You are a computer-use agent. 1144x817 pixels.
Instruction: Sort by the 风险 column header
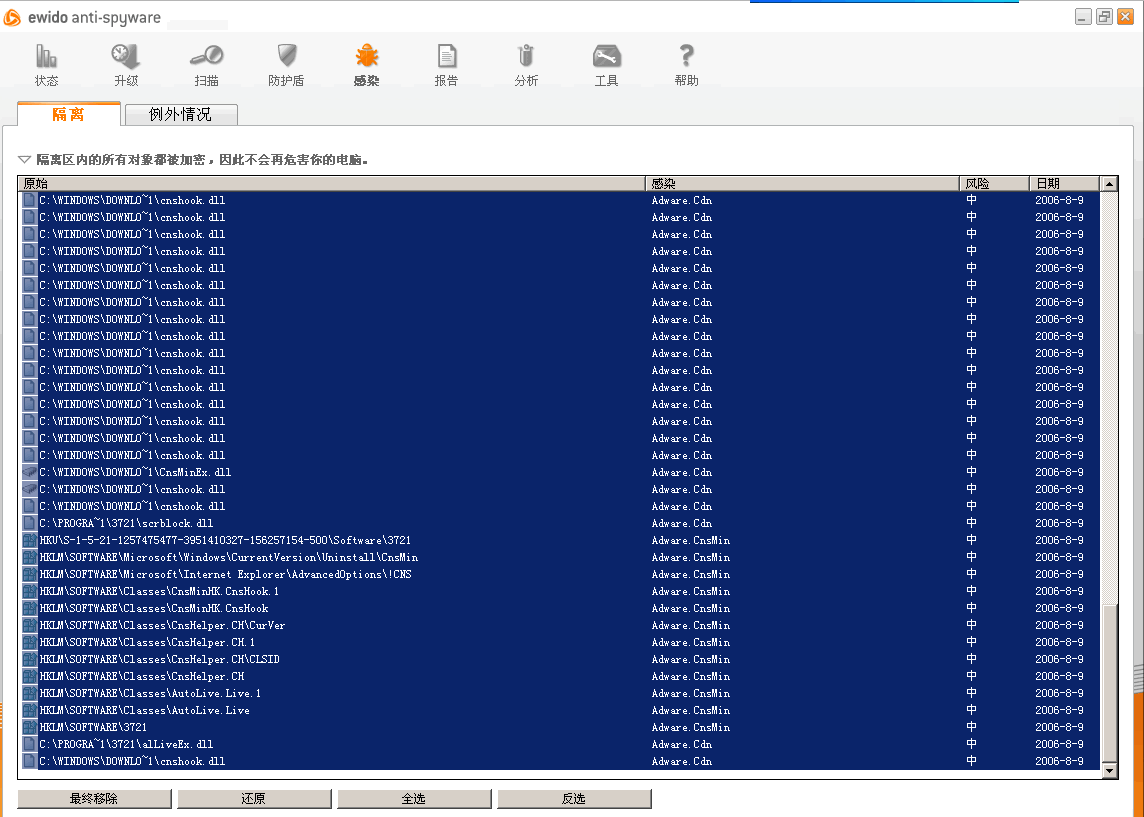tap(994, 183)
